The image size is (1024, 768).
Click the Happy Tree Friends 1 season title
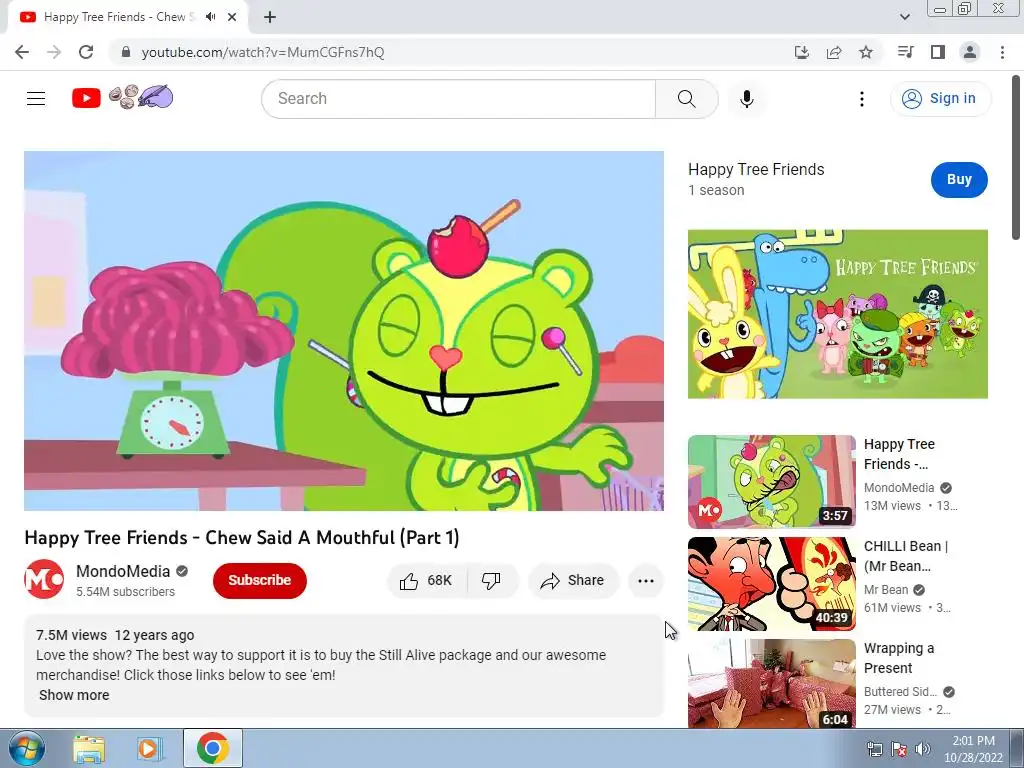click(756, 170)
